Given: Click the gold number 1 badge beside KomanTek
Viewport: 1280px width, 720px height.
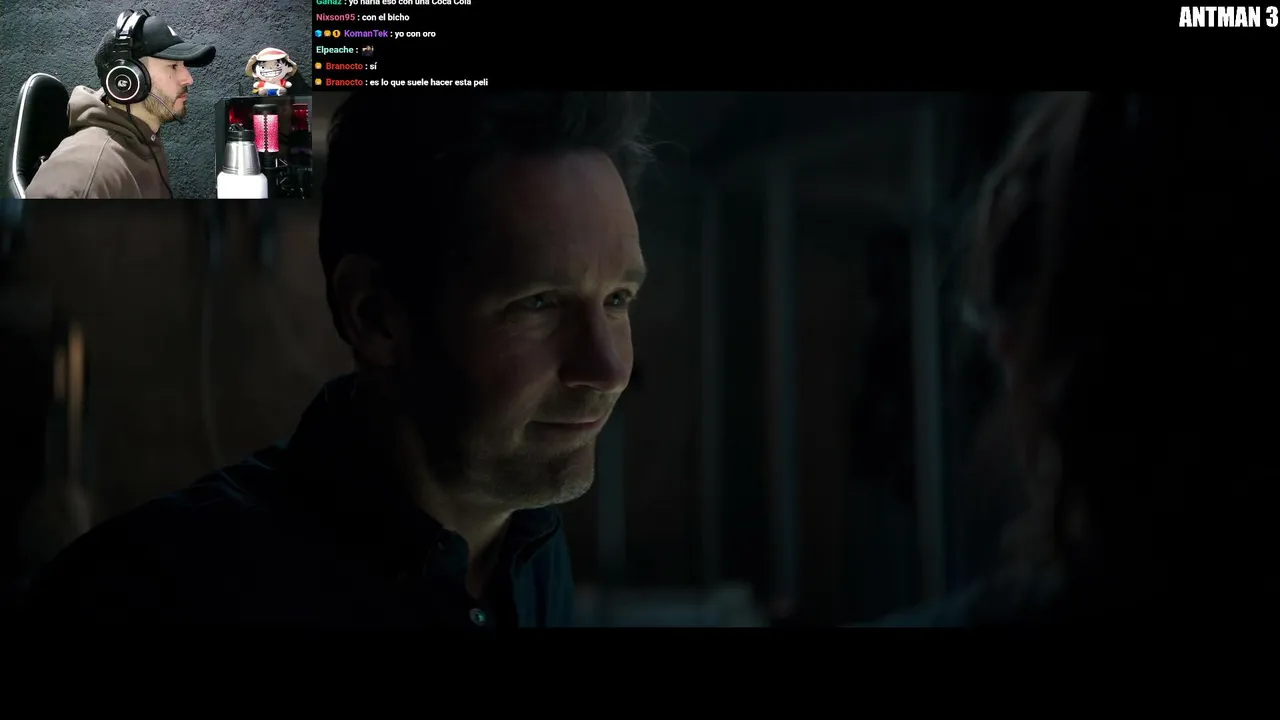Looking at the screenshot, I should point(336,34).
